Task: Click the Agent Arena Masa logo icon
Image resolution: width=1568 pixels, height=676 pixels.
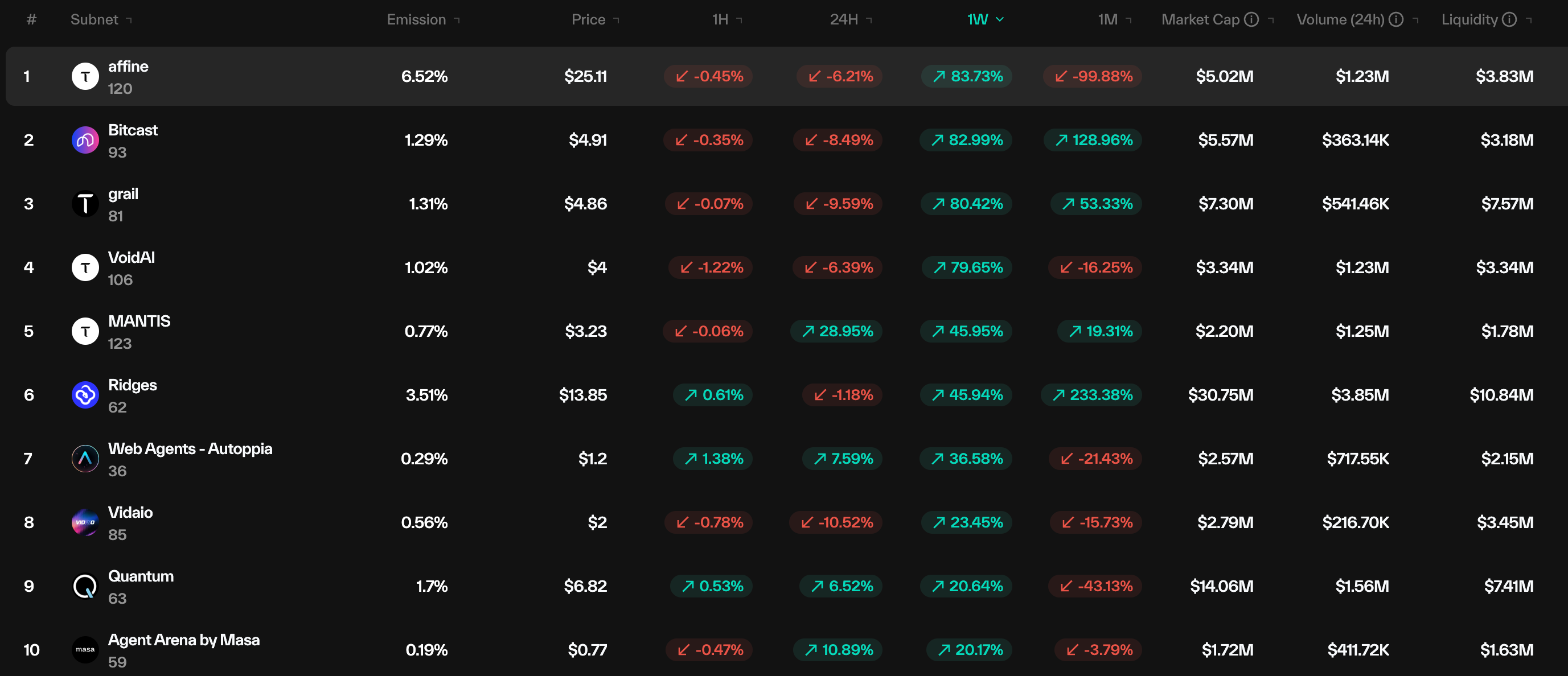Action: point(85,650)
